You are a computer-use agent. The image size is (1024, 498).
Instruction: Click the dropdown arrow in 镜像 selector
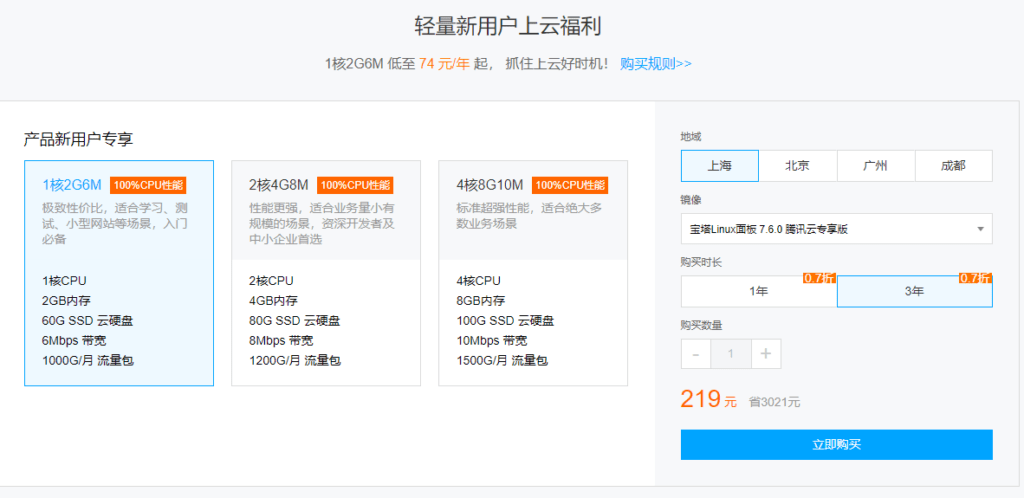(980, 229)
